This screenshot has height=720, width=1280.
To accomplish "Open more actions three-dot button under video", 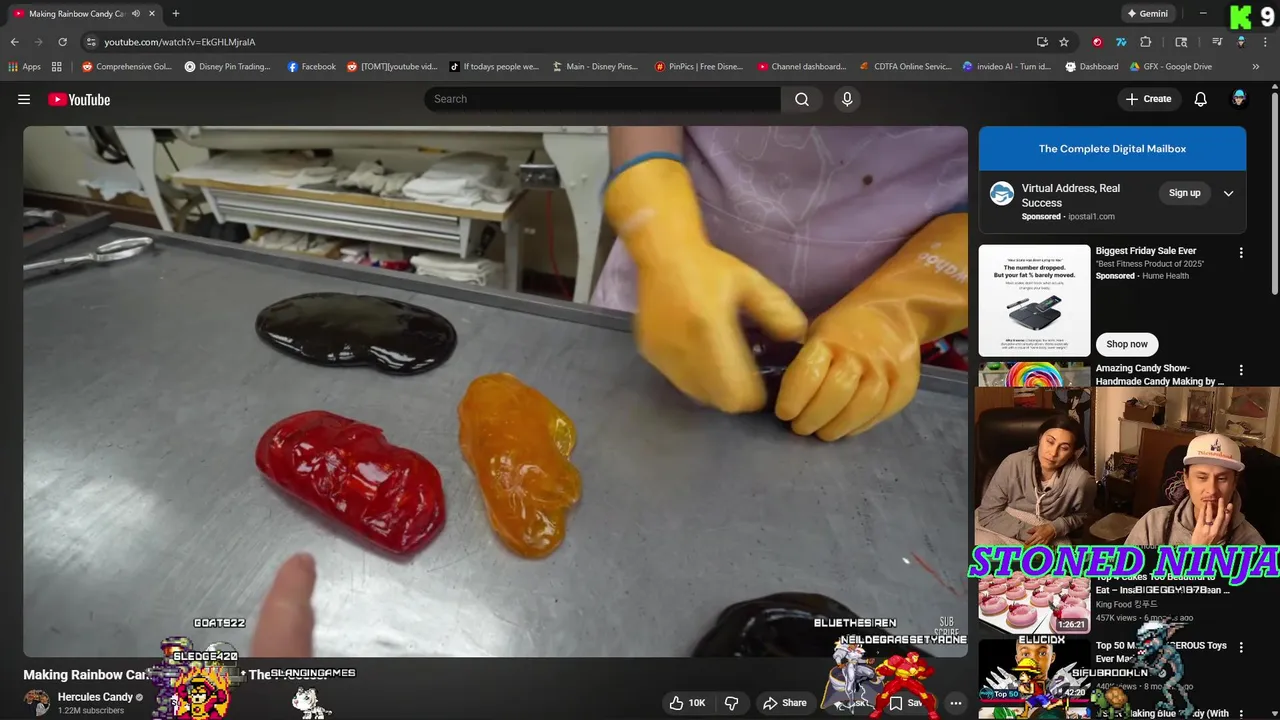I will (956, 703).
